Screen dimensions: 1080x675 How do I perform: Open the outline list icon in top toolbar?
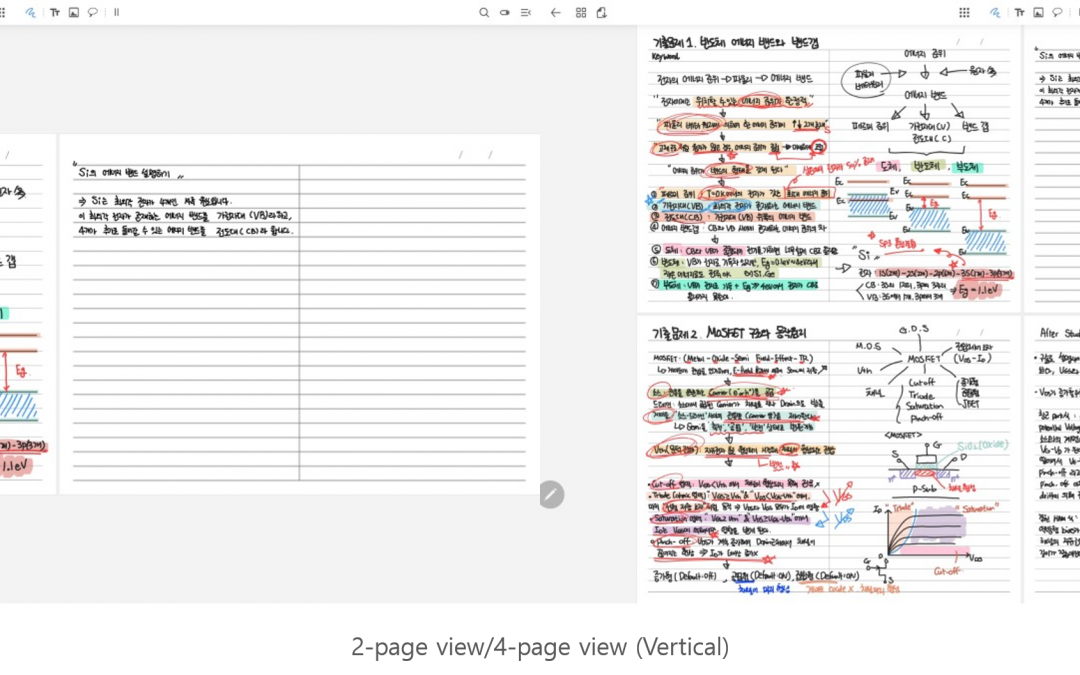click(526, 12)
